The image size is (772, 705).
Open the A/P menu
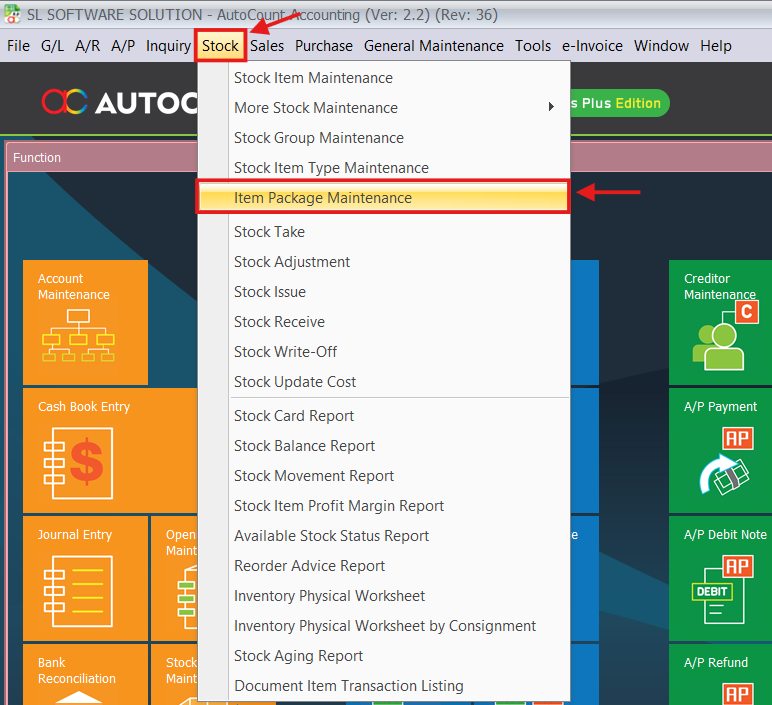pos(123,46)
